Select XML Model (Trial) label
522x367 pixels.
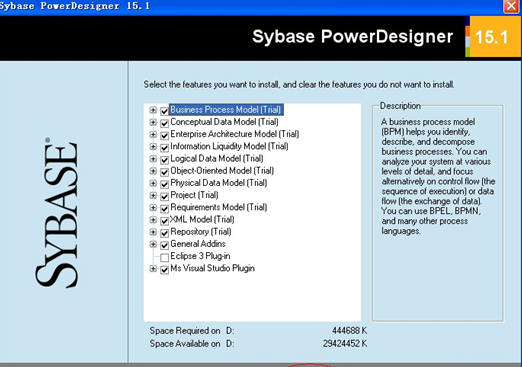(x=202, y=219)
